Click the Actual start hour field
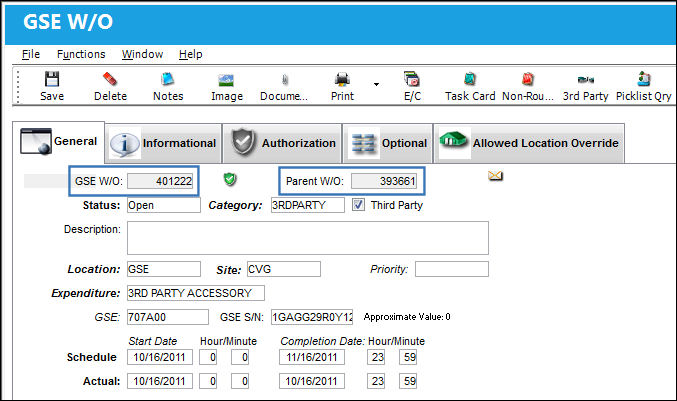677x401 pixels. point(208,382)
